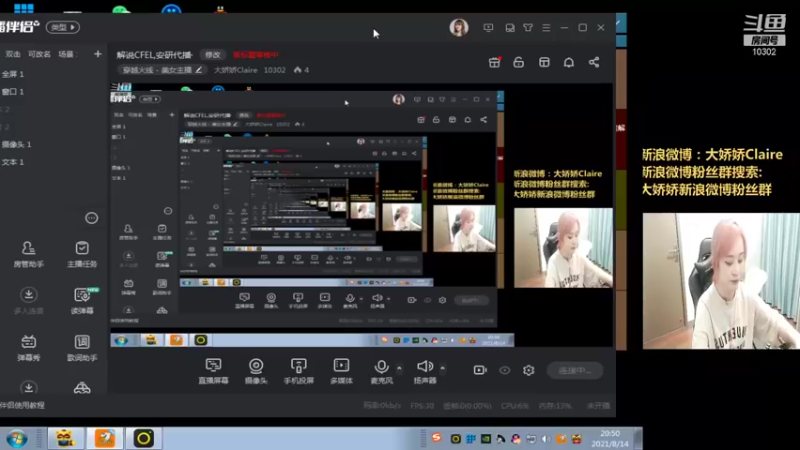Click the preview canvas webcam picture
This screenshot has height=450, width=800.
(x=563, y=247)
